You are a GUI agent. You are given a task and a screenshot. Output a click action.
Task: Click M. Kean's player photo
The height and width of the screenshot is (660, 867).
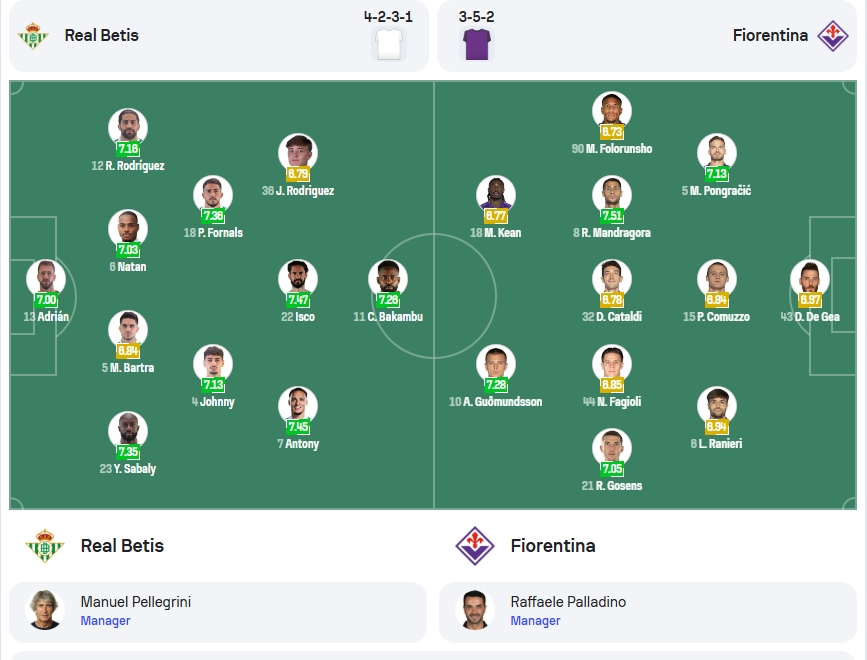(496, 195)
